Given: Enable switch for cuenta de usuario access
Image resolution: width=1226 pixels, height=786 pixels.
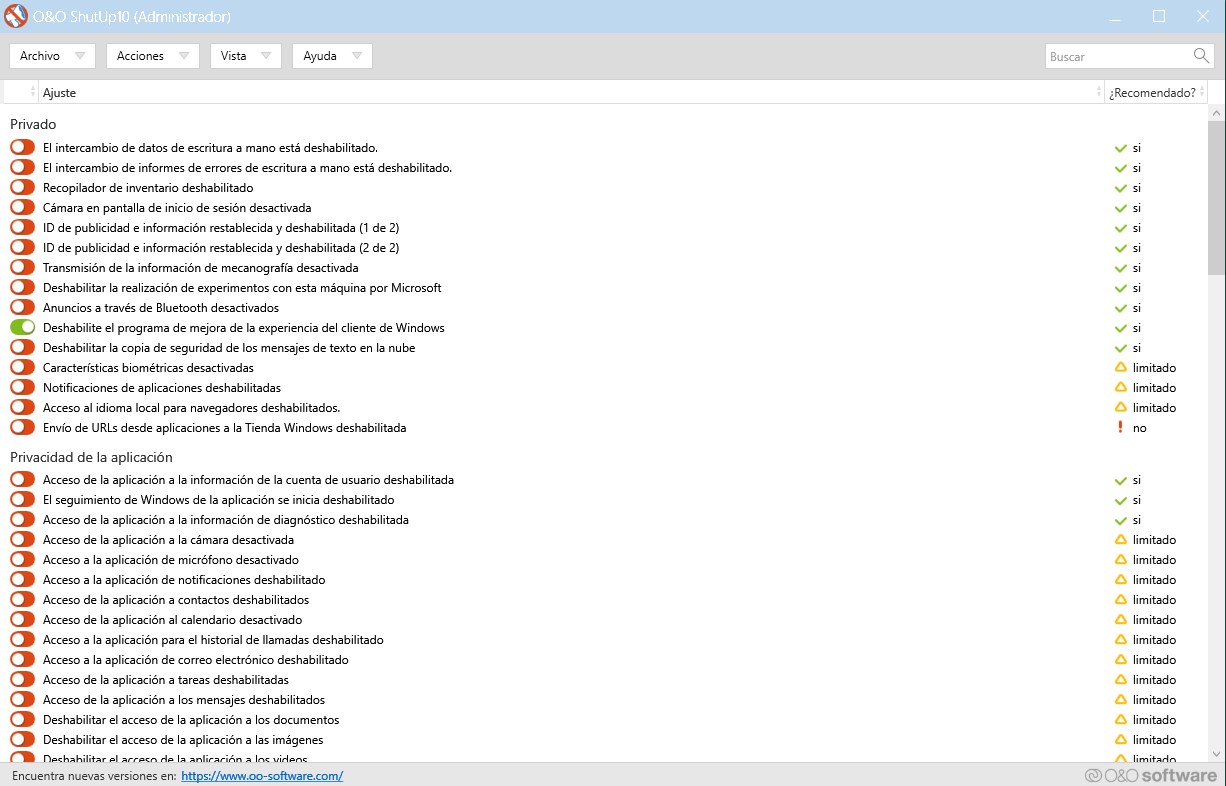Looking at the screenshot, I should tap(22, 479).
